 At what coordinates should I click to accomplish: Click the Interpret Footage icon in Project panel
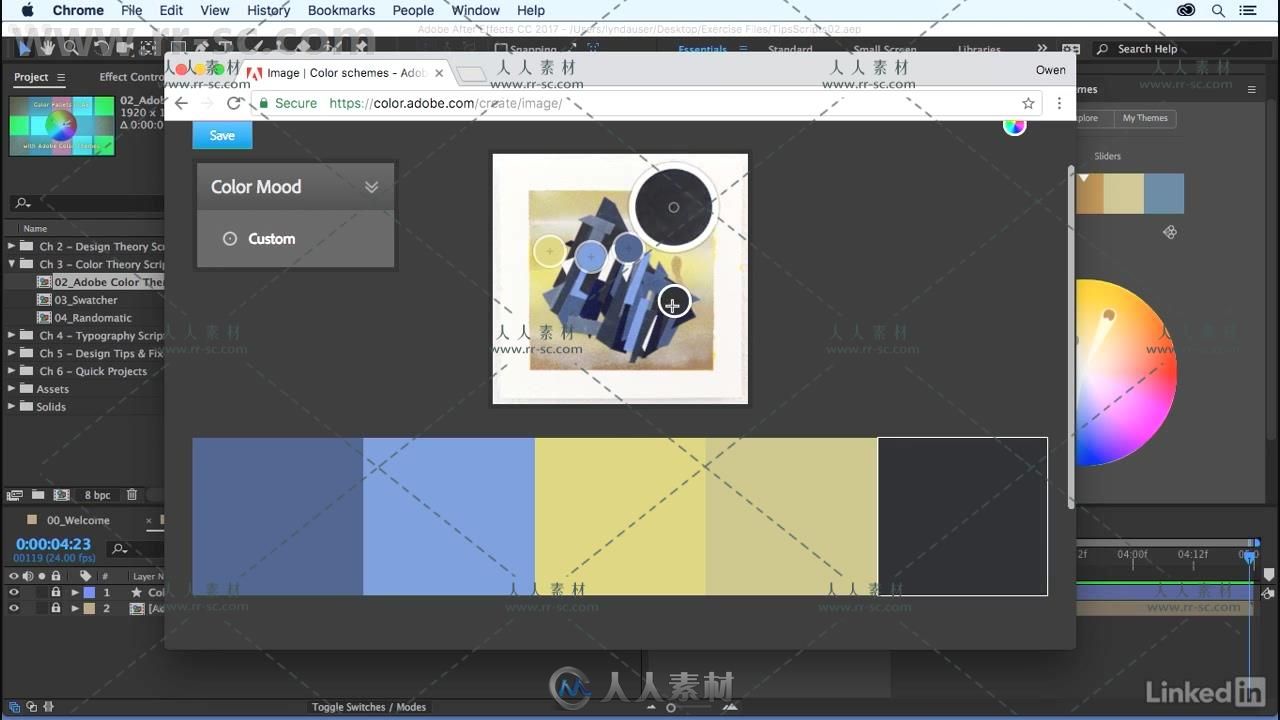(15, 495)
